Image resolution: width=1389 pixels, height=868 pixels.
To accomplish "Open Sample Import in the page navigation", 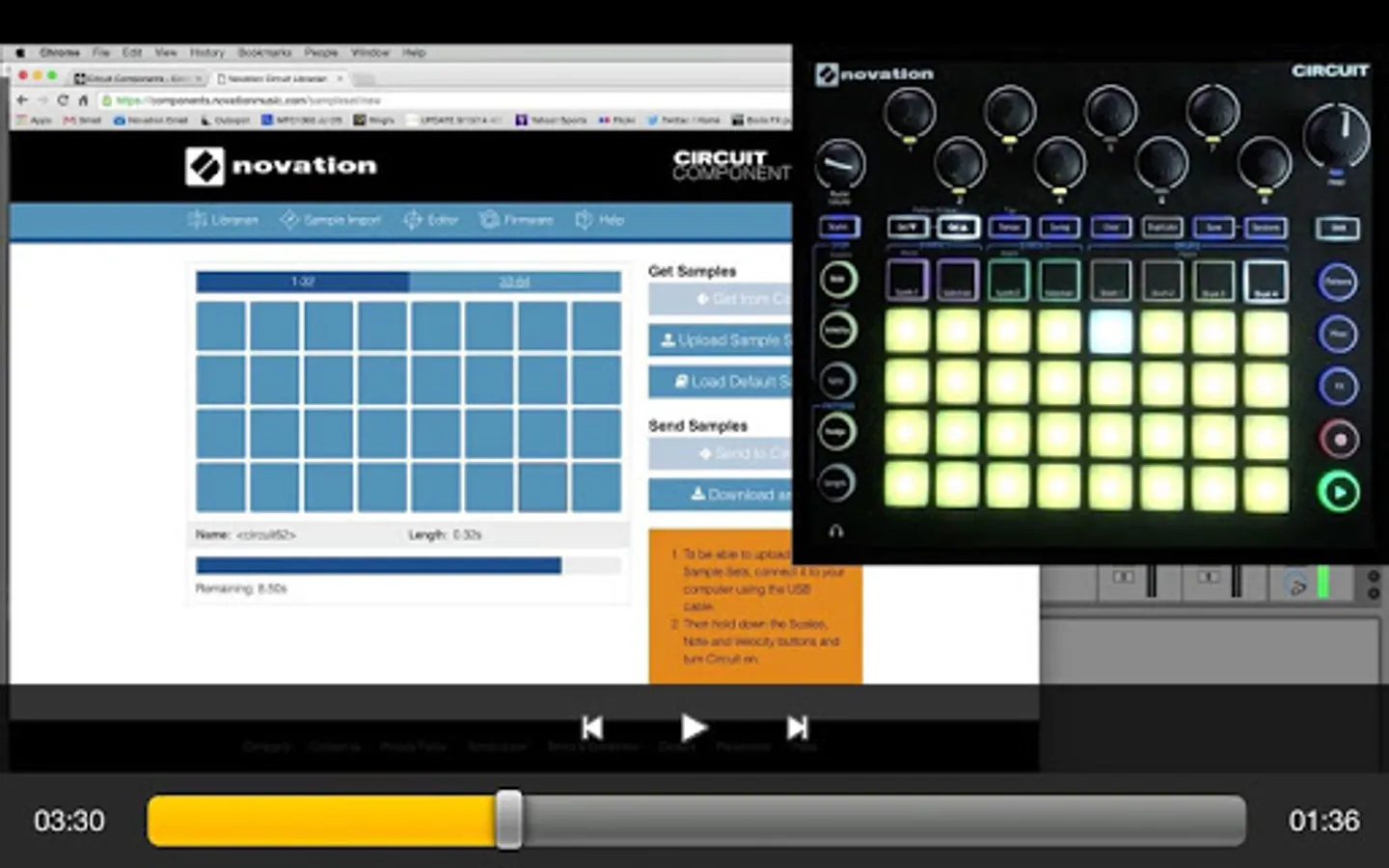I will click(x=331, y=220).
